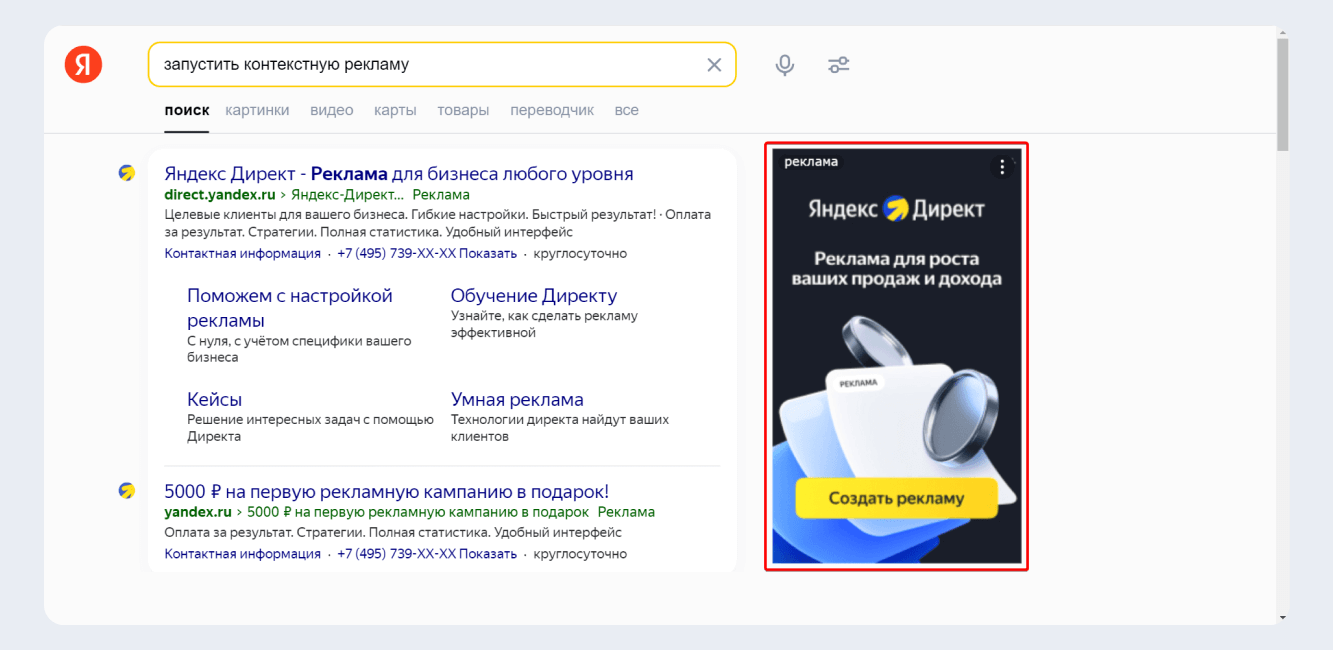The width and height of the screenshot is (1333, 650).
Task: Open advanced search filters icon
Action: click(838, 64)
